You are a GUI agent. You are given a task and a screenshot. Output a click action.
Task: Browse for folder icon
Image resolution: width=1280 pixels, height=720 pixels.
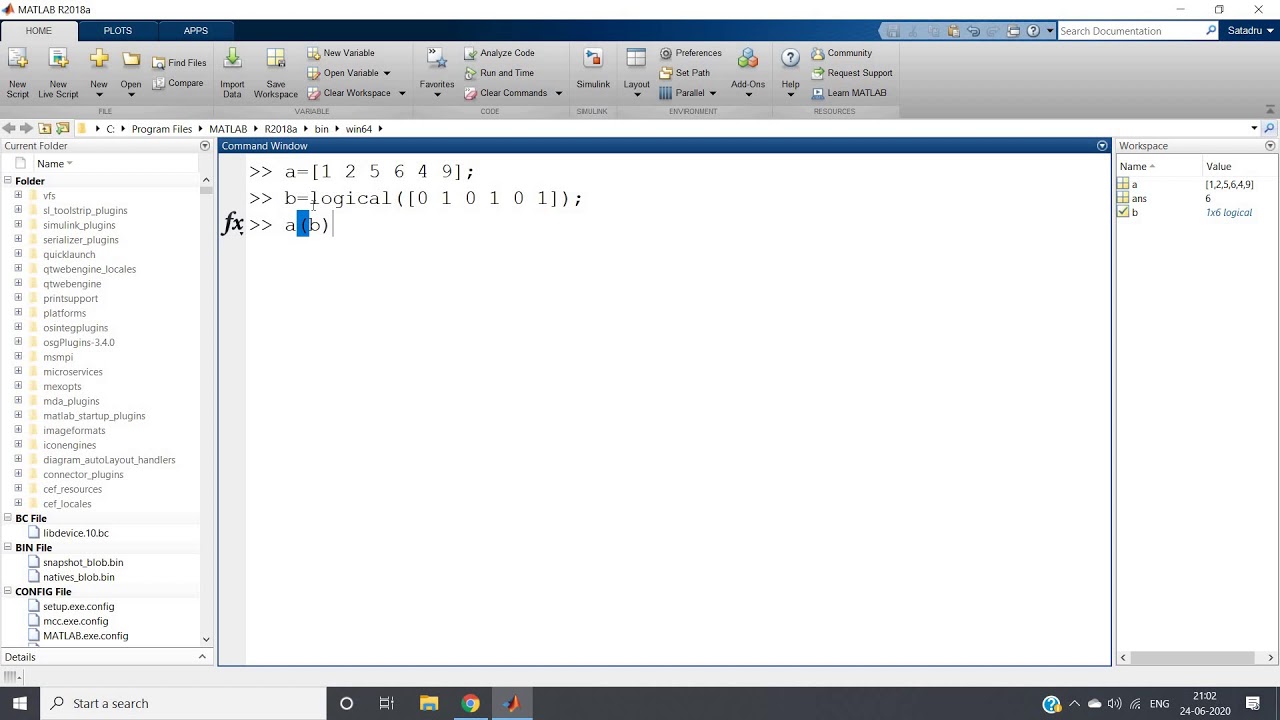point(63,129)
